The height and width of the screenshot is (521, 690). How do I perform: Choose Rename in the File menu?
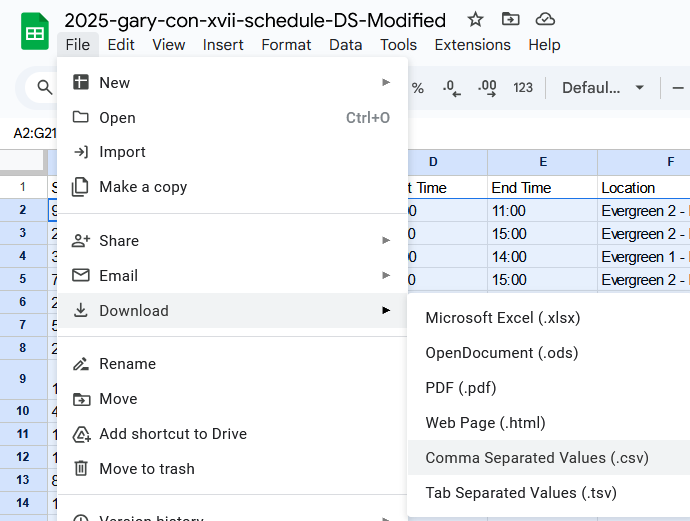point(232,364)
